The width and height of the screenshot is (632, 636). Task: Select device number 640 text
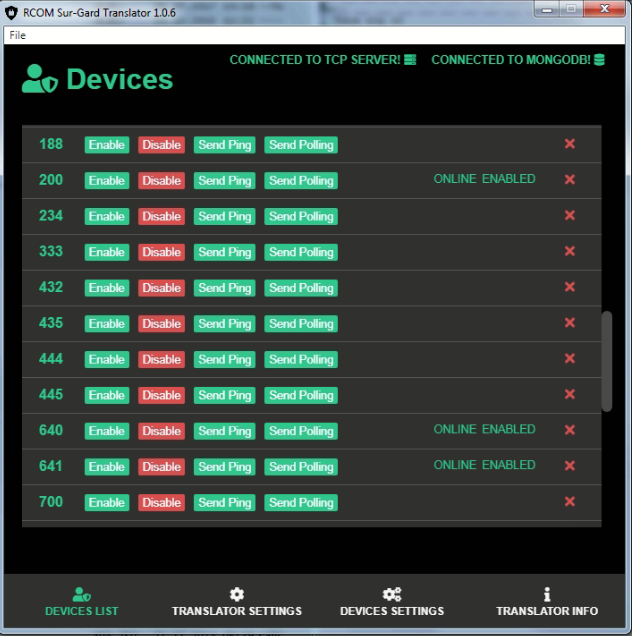(51, 430)
